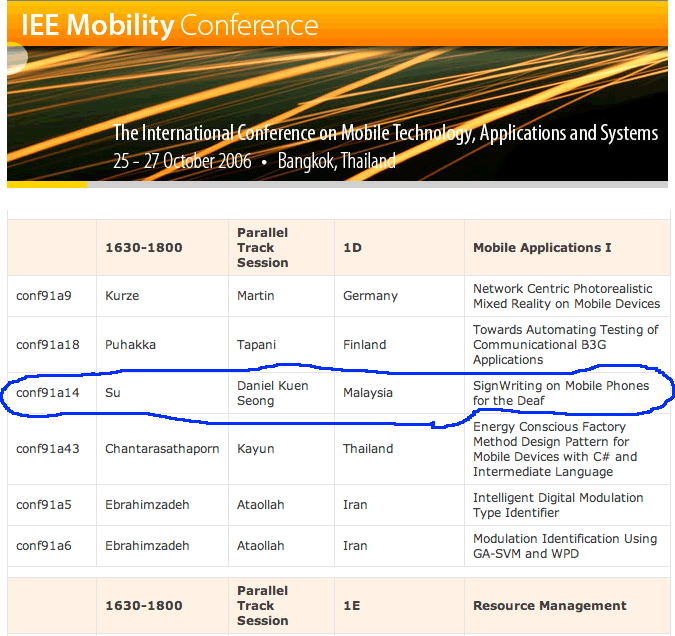Click the 'Resource Management' session title
The image size is (675, 636).
pos(550,605)
